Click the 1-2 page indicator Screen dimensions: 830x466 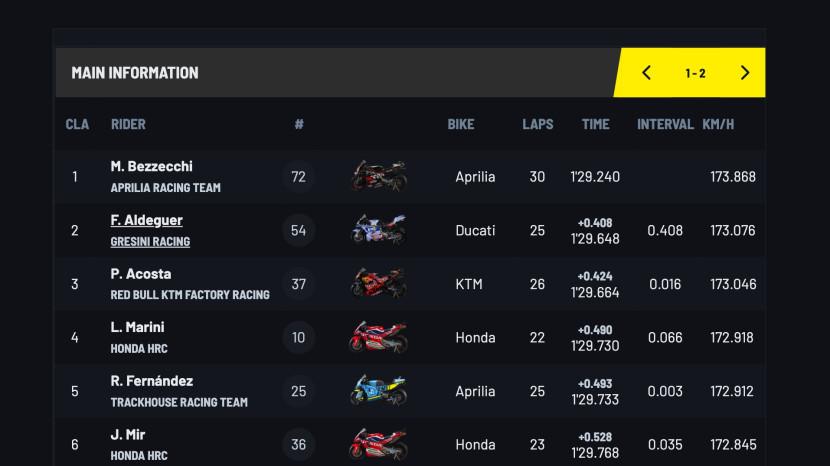click(x=695, y=73)
